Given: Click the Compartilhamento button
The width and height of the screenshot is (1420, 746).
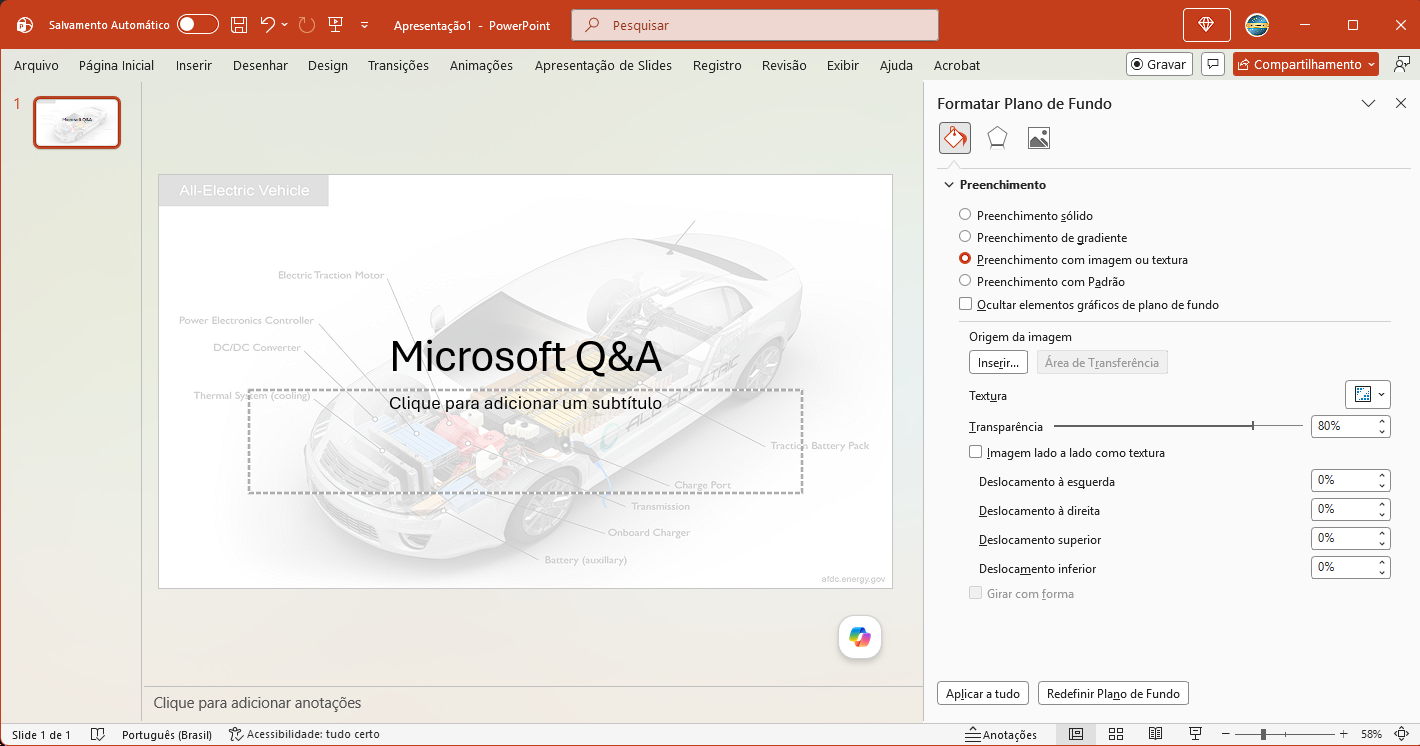Looking at the screenshot, I should (x=1306, y=64).
